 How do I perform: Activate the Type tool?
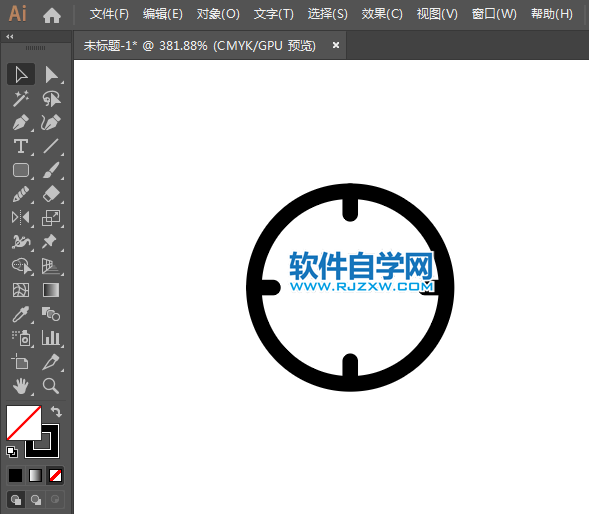(x=21, y=147)
